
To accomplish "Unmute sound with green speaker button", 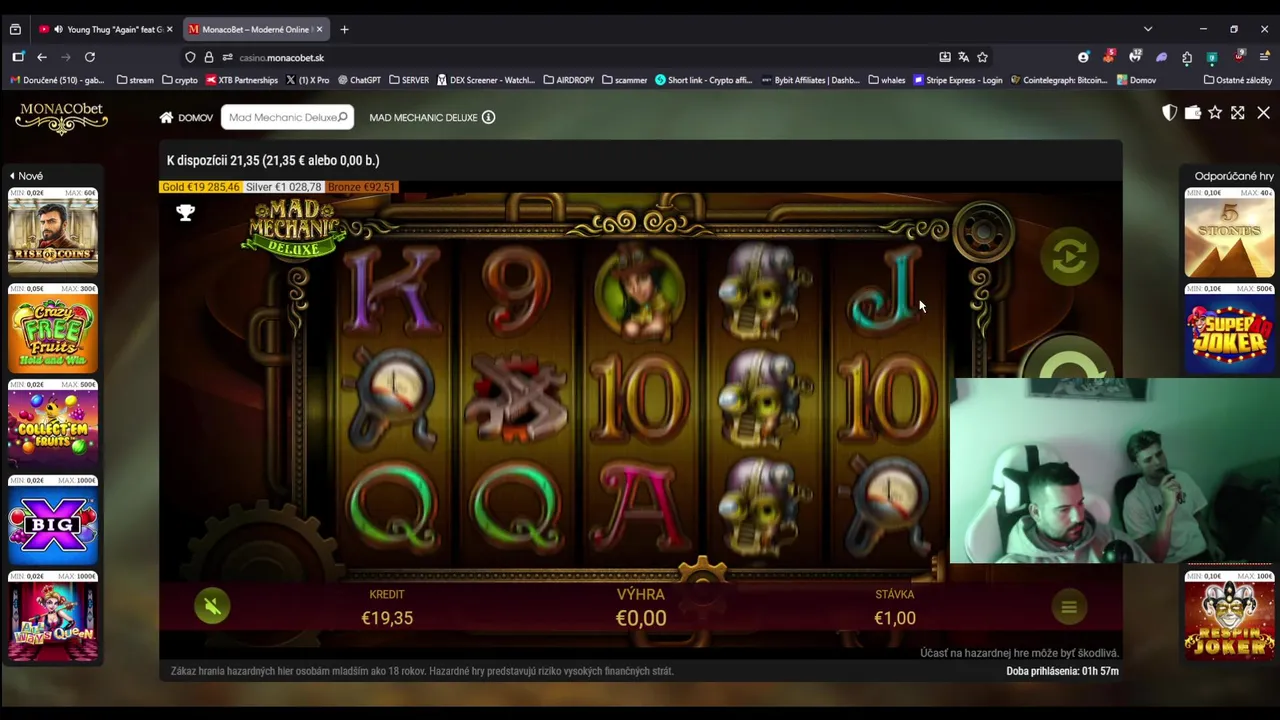I will point(212,605).
